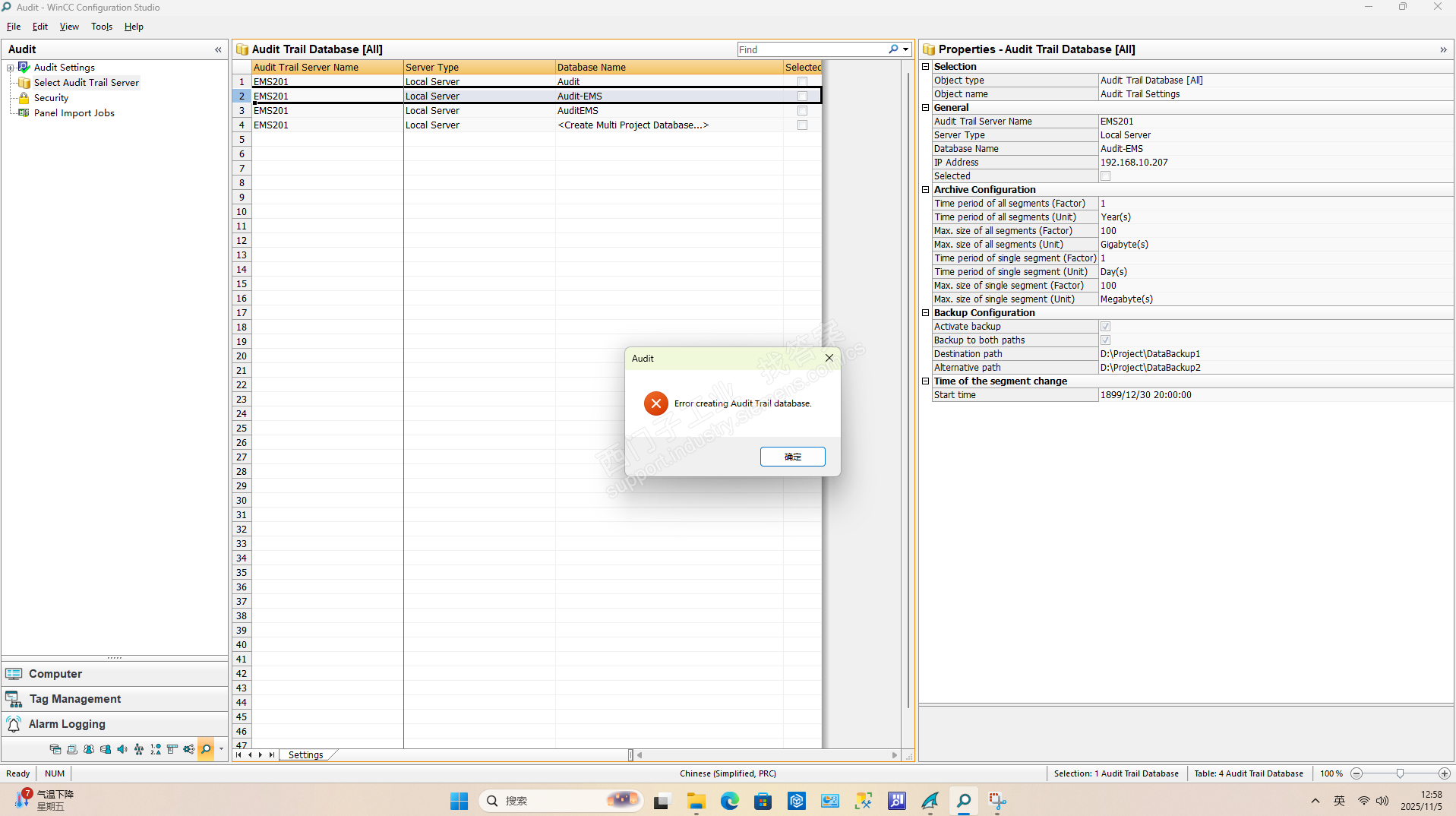The width and height of the screenshot is (1456, 816).
Task: Open the User Administrator group icon
Action: click(x=89, y=749)
